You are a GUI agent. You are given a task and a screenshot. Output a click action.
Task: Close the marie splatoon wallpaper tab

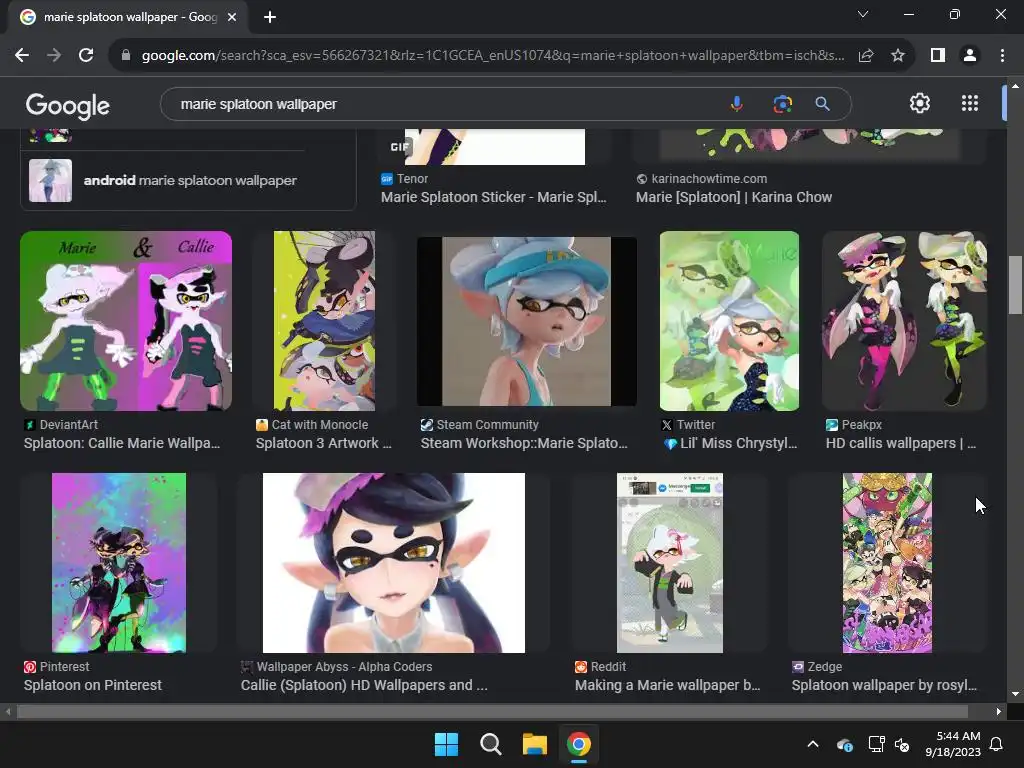232,17
